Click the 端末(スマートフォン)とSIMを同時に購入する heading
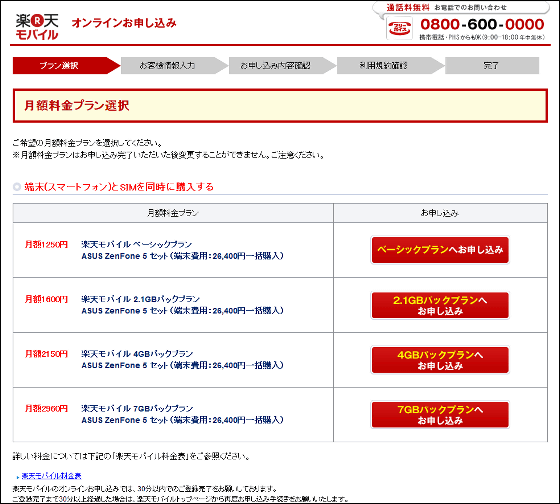The image size is (560, 504). 119,187
